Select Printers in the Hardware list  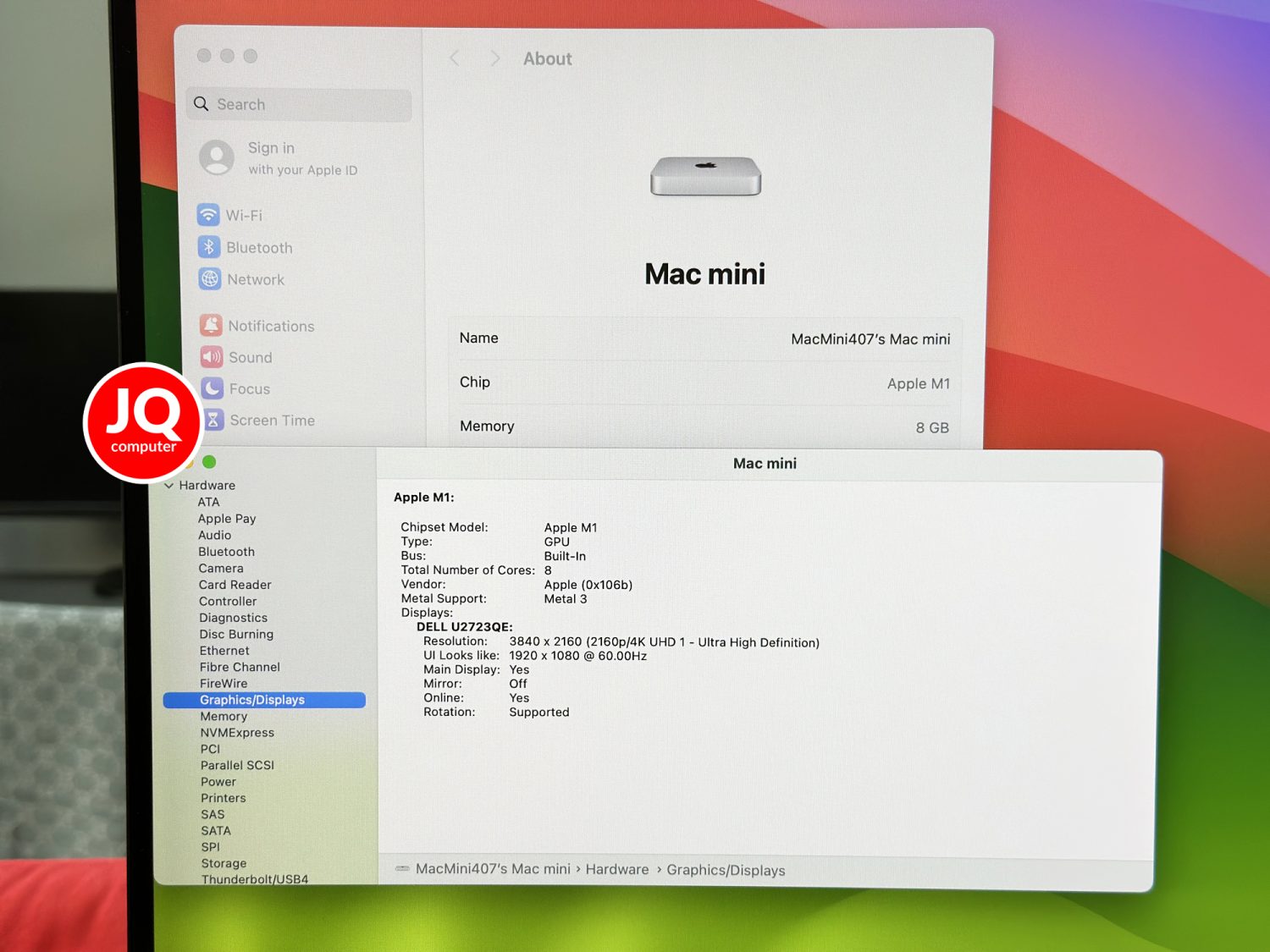[224, 798]
